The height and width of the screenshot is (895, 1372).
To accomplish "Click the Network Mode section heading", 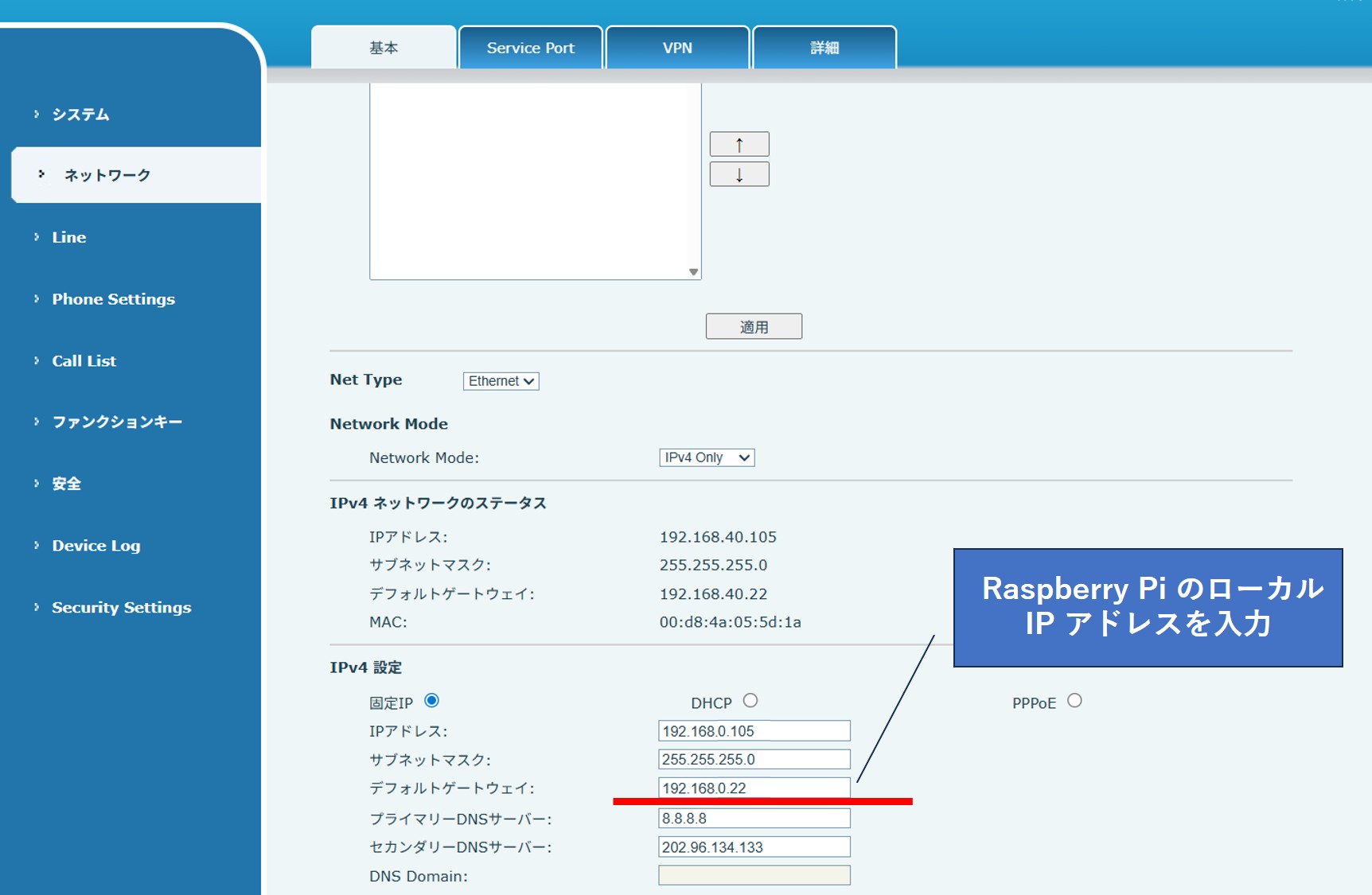I will tap(389, 424).
